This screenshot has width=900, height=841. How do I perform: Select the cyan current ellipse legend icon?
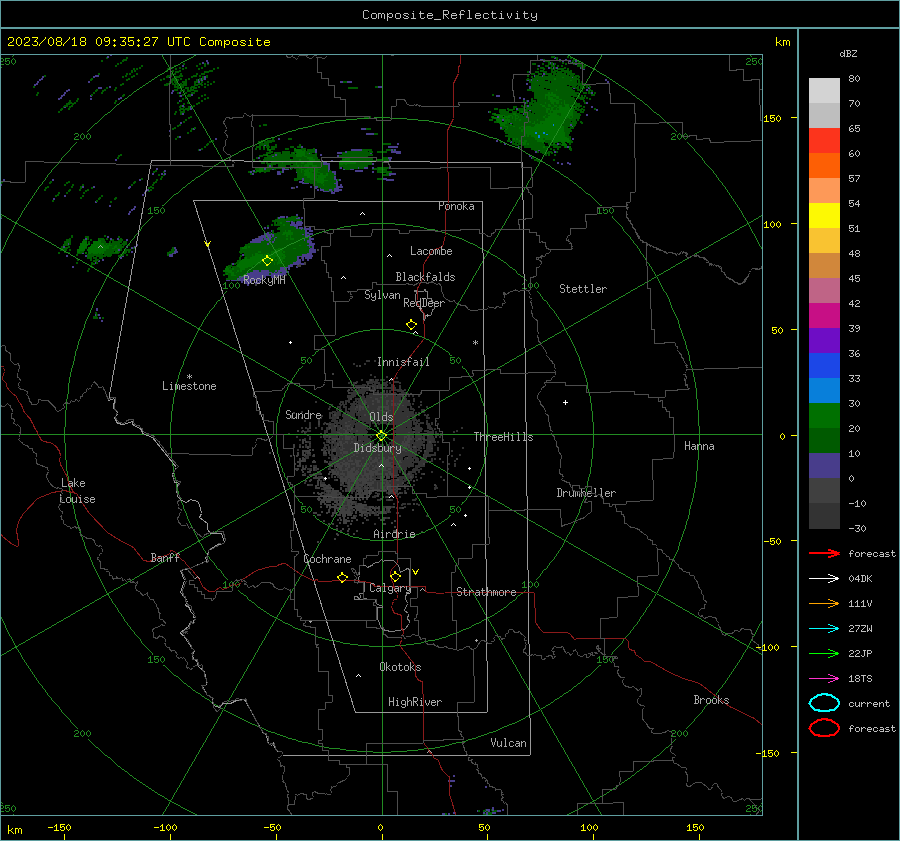point(824,703)
